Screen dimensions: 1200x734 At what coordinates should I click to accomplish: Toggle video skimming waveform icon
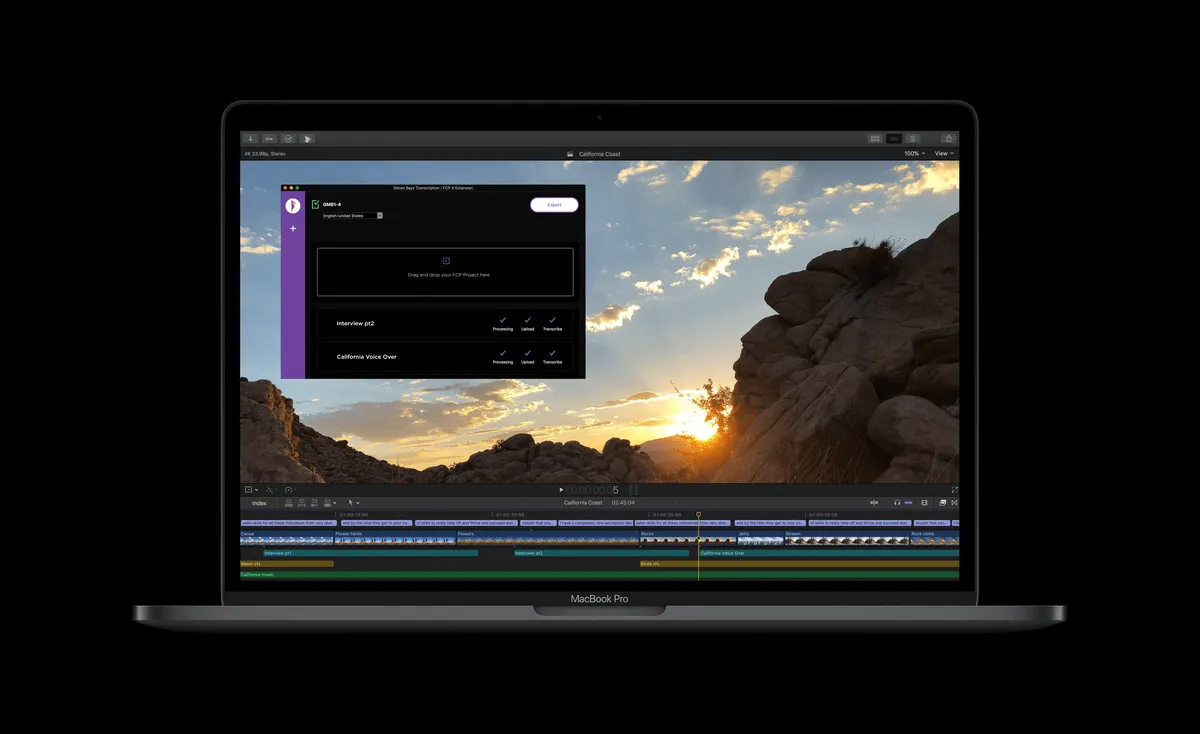pos(874,503)
